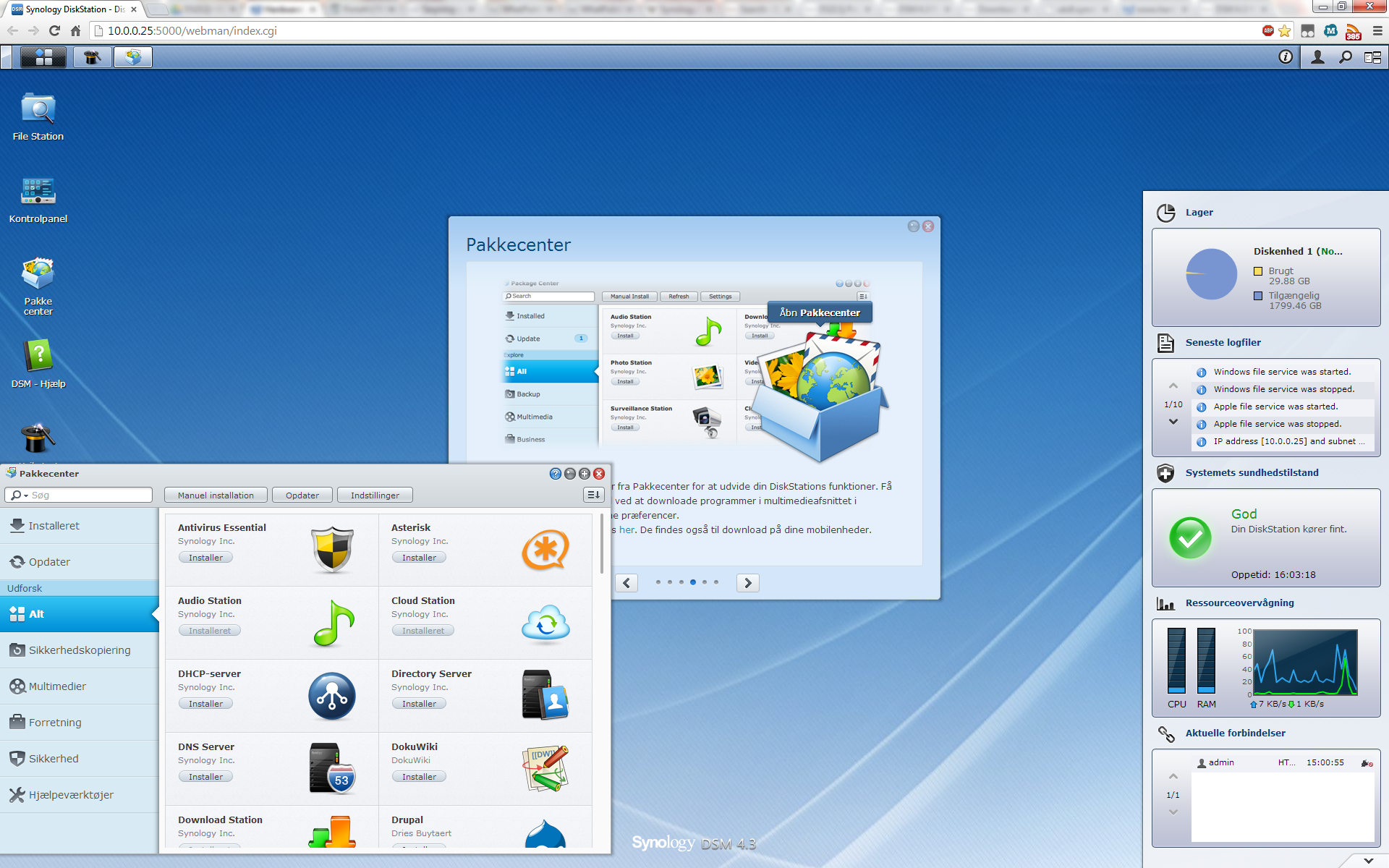Click the DSM search magnifier icon
This screenshot has height=868, width=1389.
tap(1346, 57)
